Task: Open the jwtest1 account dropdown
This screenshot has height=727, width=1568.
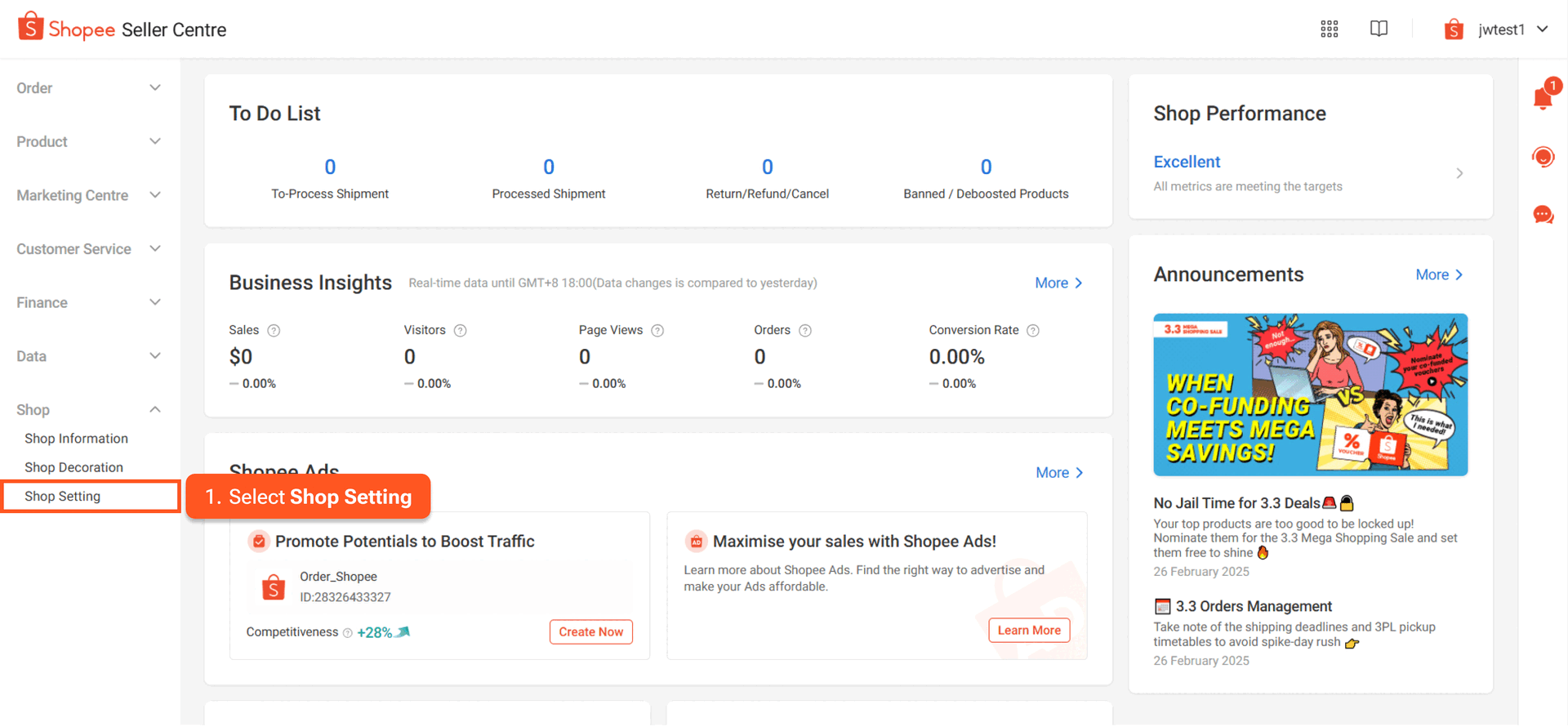Action: coord(1497,30)
